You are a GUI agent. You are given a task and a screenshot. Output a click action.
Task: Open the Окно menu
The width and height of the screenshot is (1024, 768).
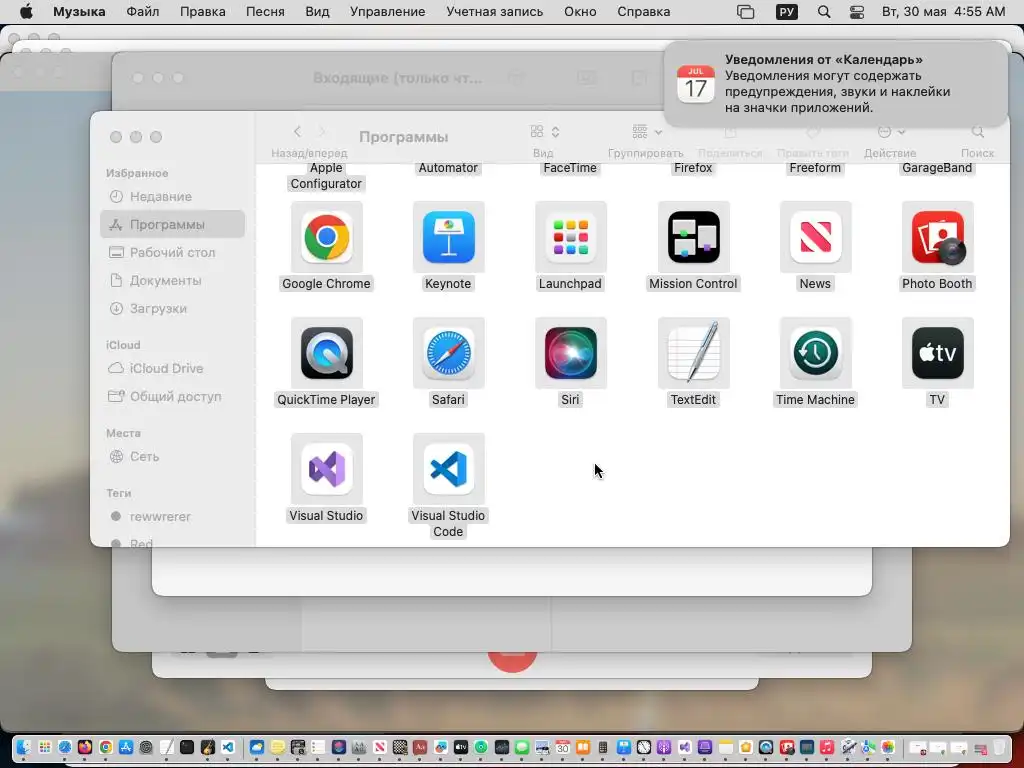580,12
